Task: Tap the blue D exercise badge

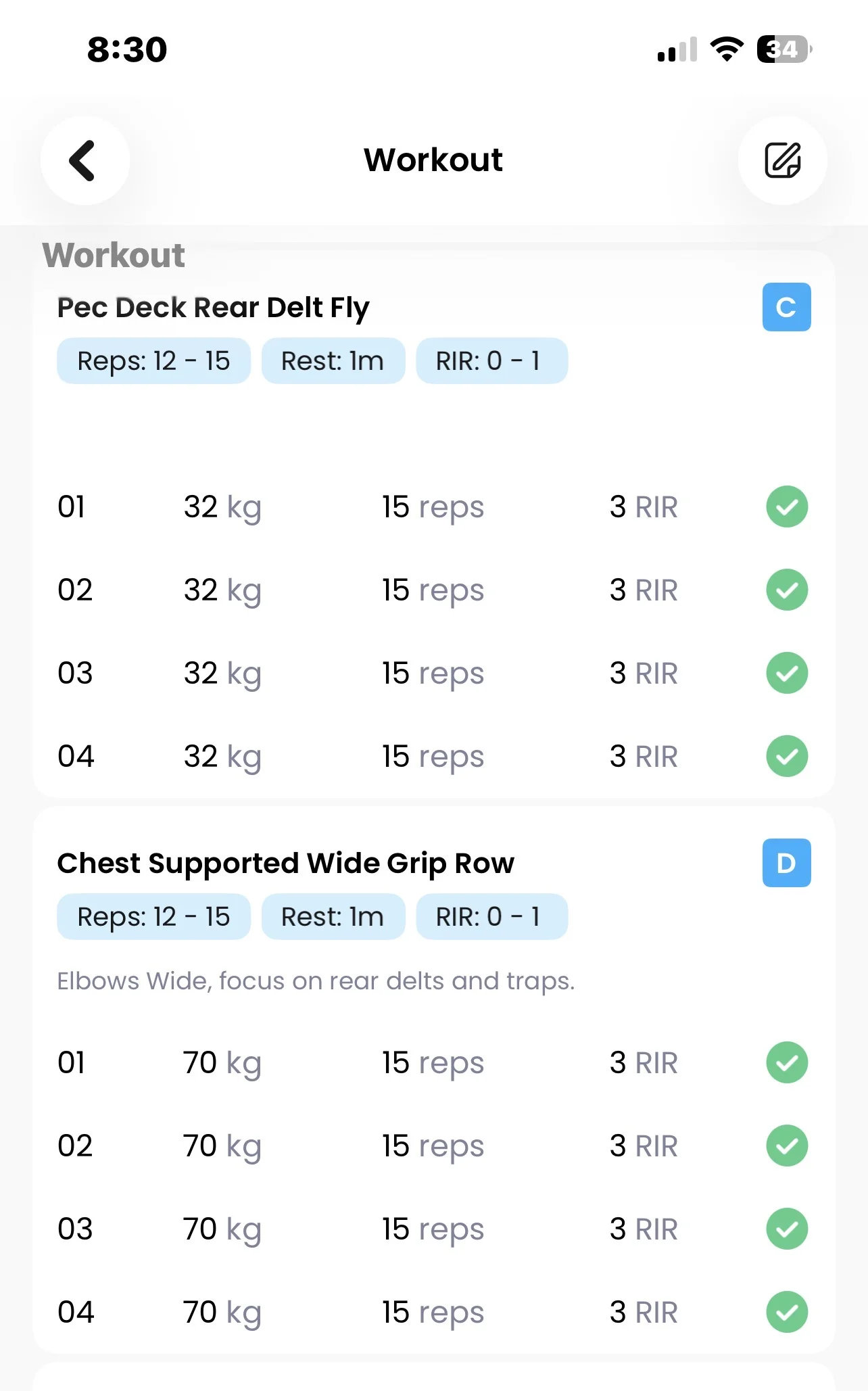Action: [x=786, y=863]
